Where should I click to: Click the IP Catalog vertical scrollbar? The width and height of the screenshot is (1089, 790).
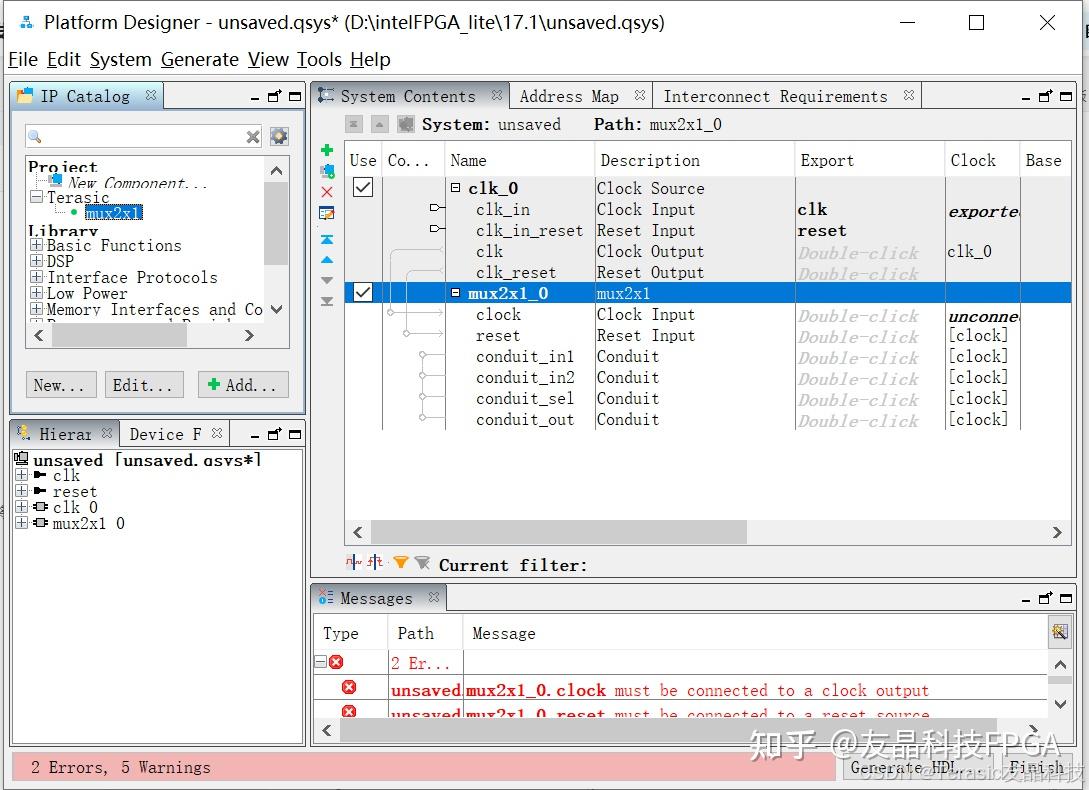coord(276,223)
